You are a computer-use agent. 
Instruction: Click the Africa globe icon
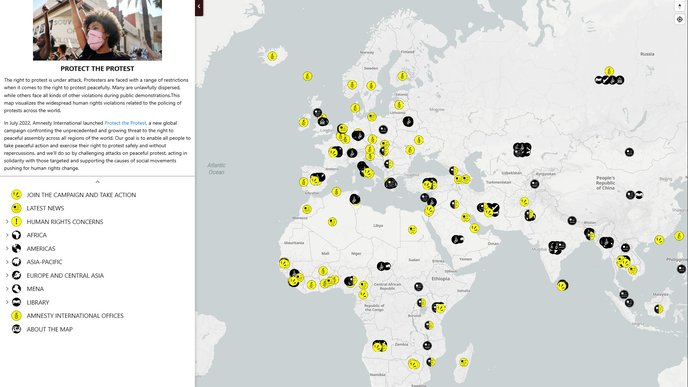pyautogui.click(x=16, y=235)
